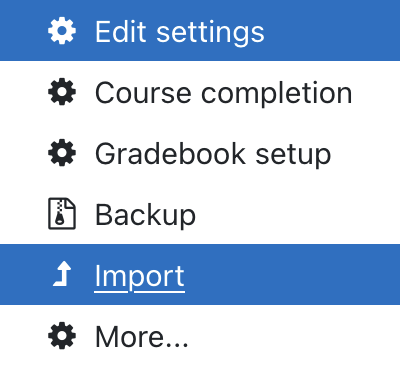This screenshot has height=381, width=400.
Task: Click the white space right of Backup label
Action: click(297, 214)
